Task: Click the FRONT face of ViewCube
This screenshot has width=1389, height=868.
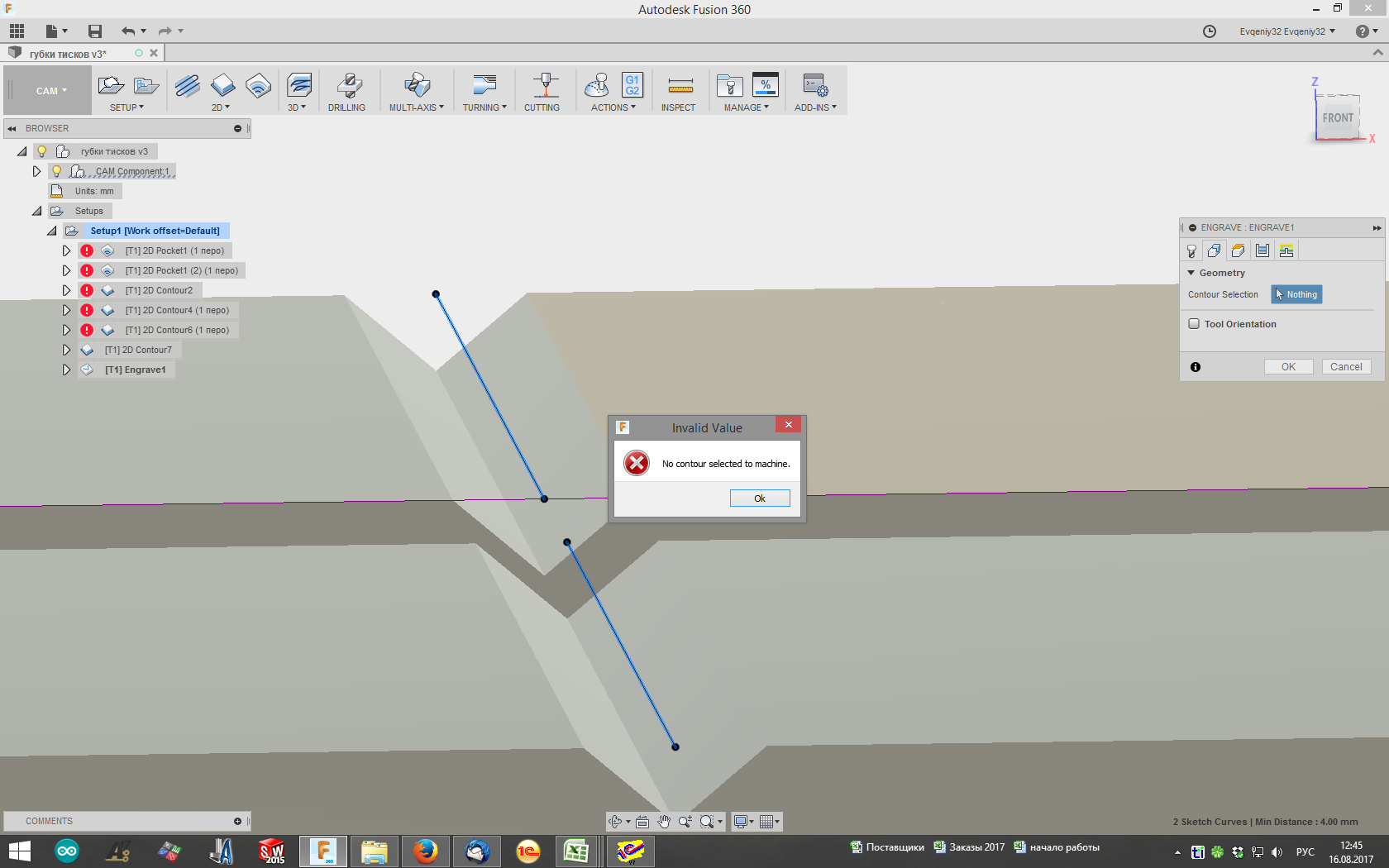Action: (1338, 117)
